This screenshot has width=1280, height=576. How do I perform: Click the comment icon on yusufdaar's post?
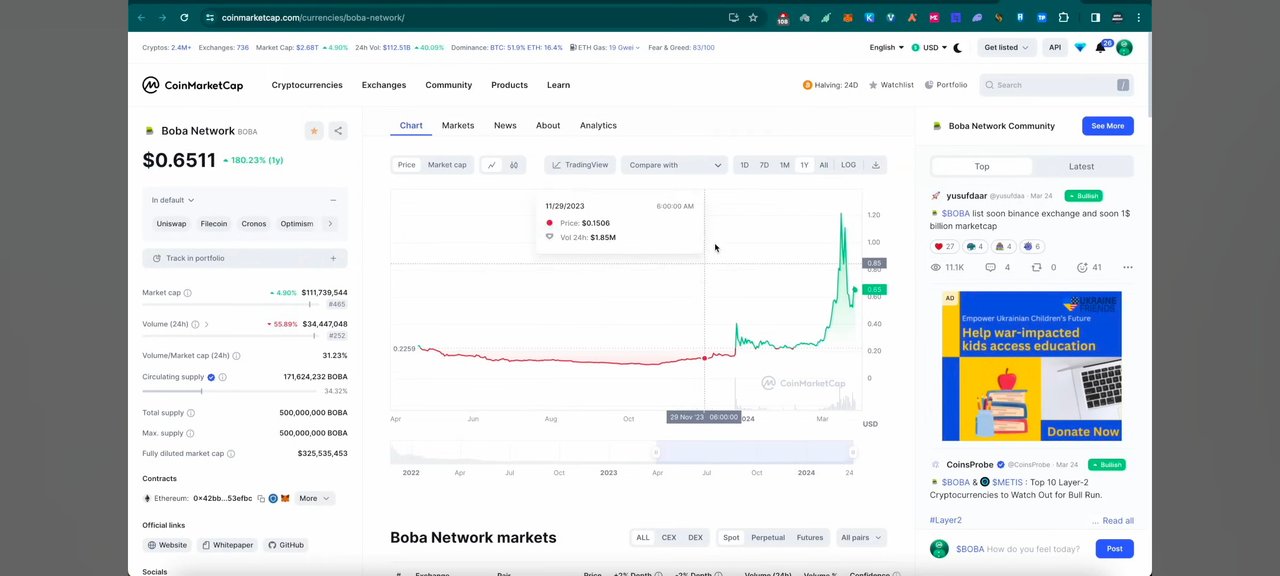[x=990, y=268]
